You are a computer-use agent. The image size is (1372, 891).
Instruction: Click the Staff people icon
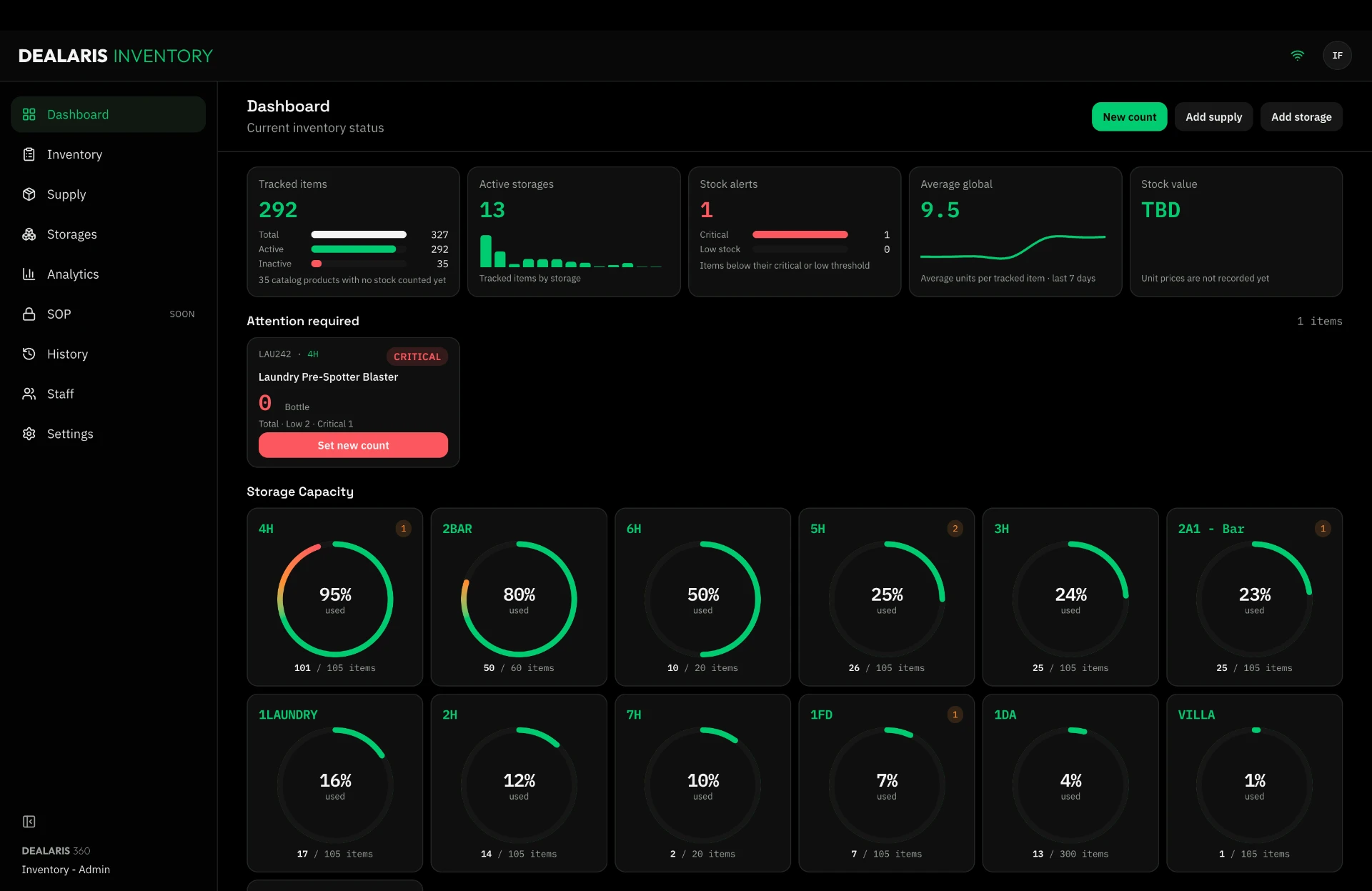pyautogui.click(x=29, y=394)
